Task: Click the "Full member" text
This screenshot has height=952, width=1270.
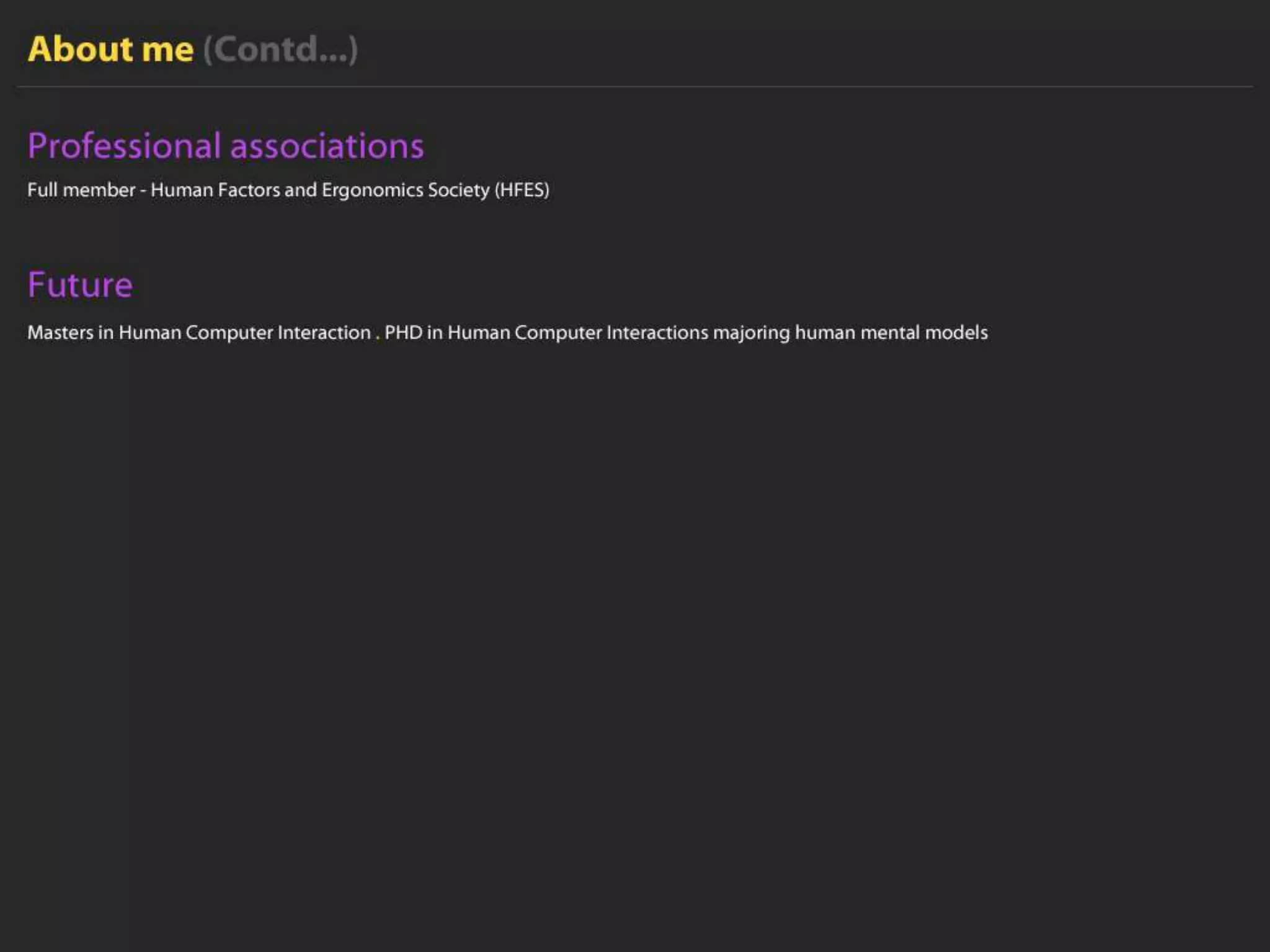Action: pos(81,190)
